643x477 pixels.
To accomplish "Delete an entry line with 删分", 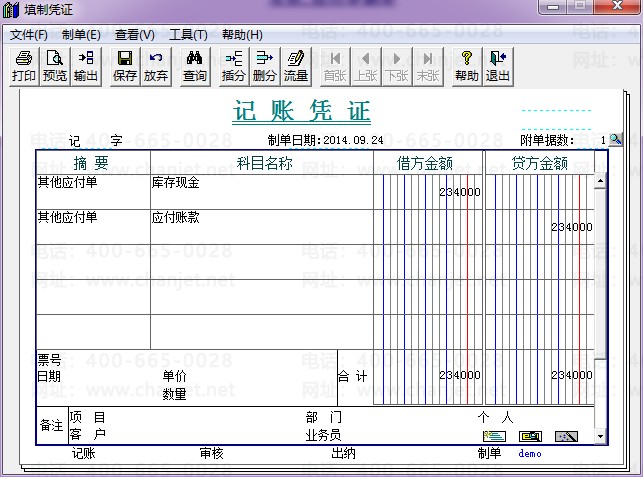I will pyautogui.click(x=265, y=66).
